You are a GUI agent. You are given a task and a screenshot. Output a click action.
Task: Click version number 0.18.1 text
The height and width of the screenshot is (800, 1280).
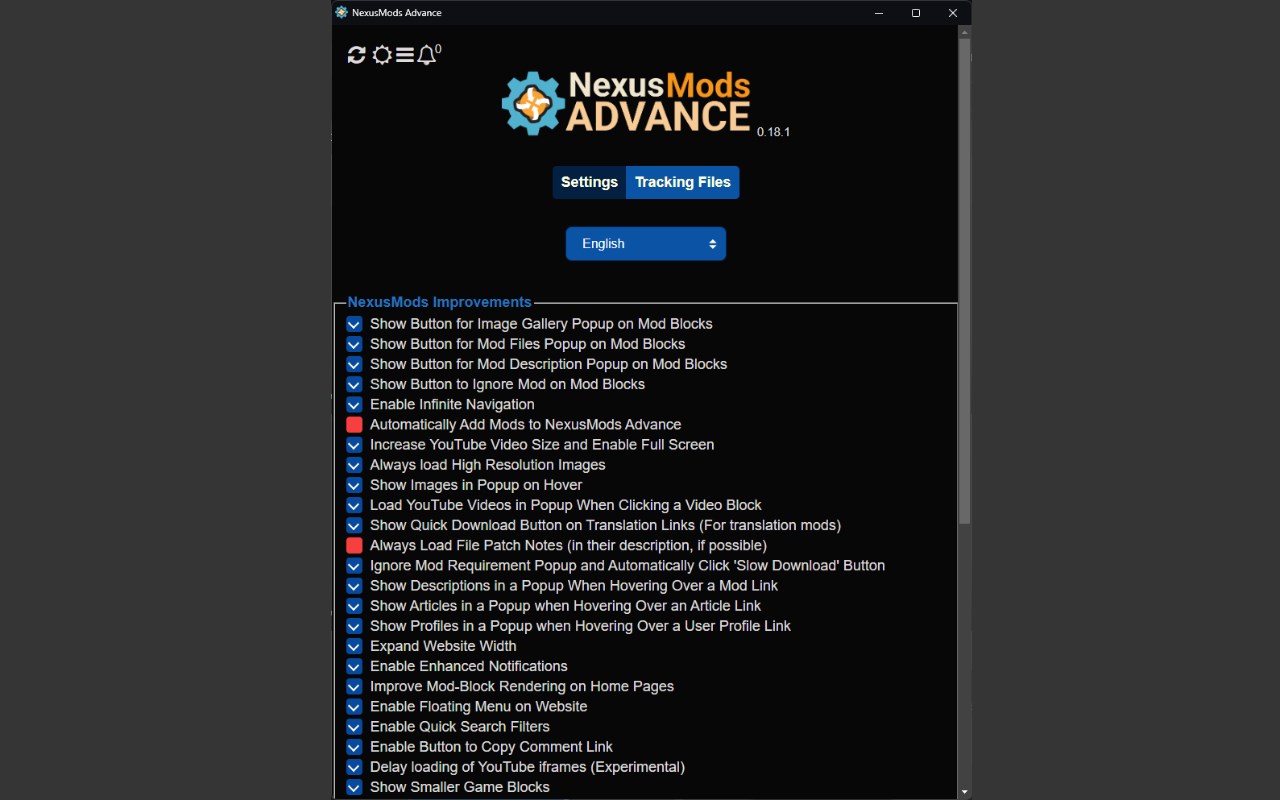[x=773, y=132]
